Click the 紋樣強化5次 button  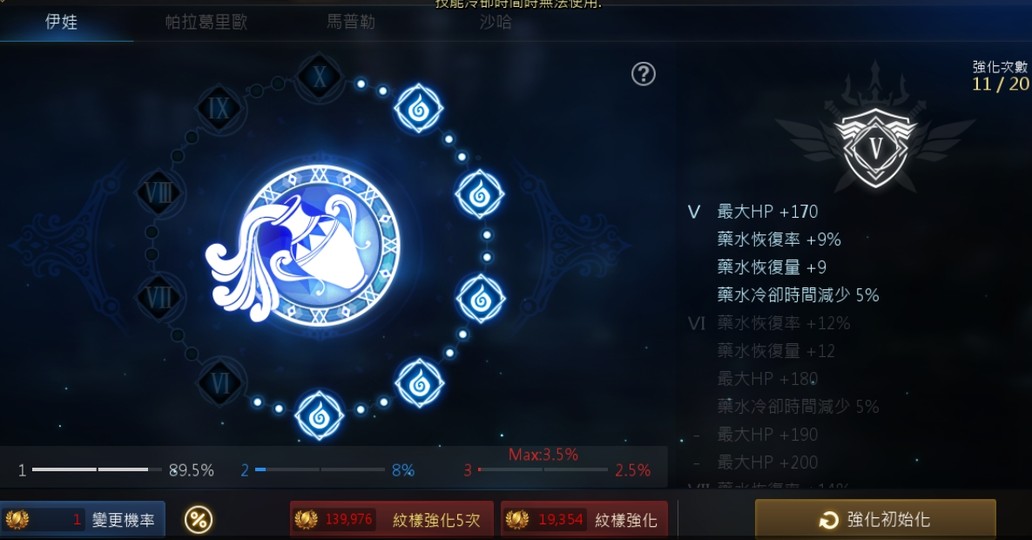tap(392, 520)
